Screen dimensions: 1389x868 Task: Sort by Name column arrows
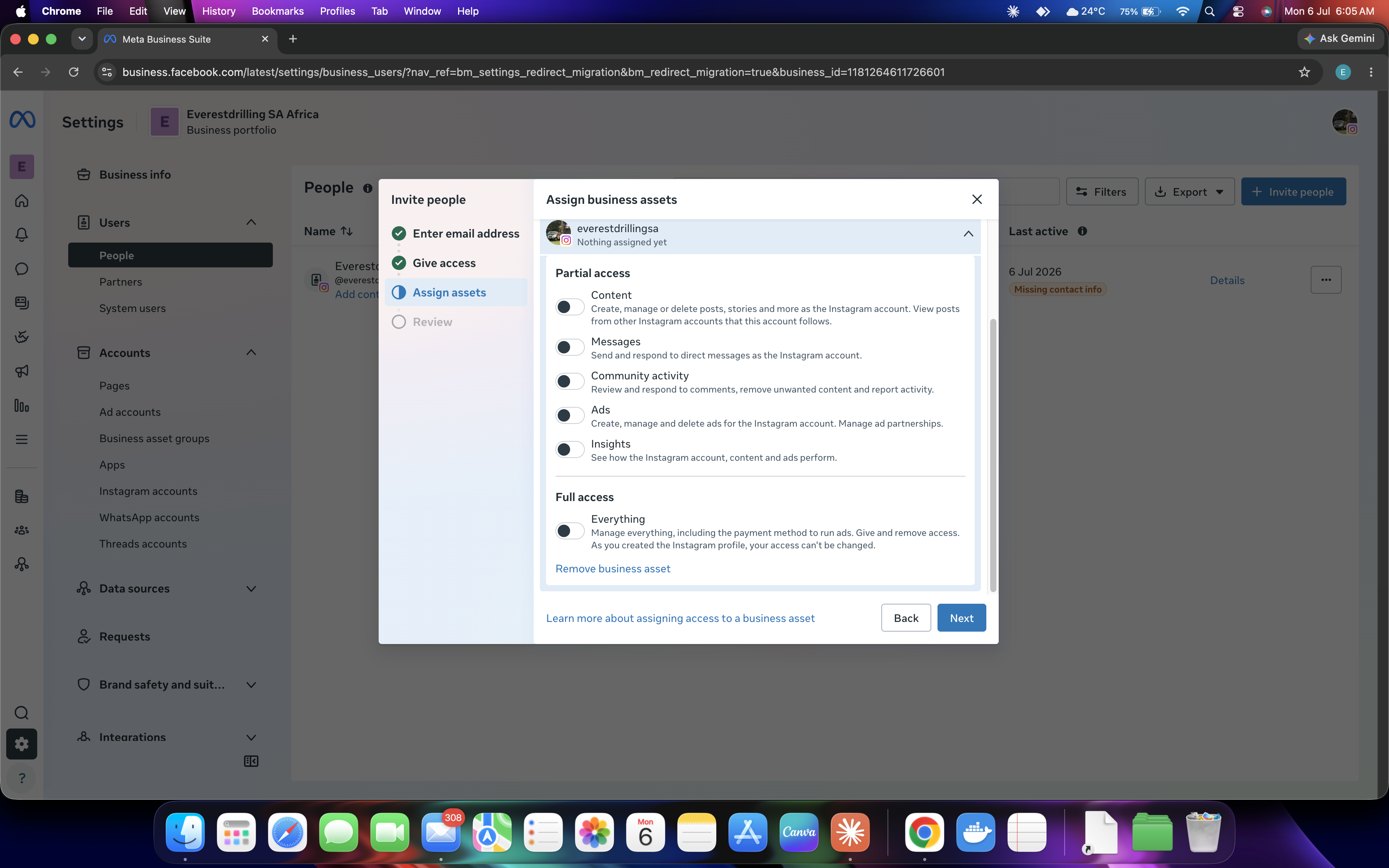347,231
